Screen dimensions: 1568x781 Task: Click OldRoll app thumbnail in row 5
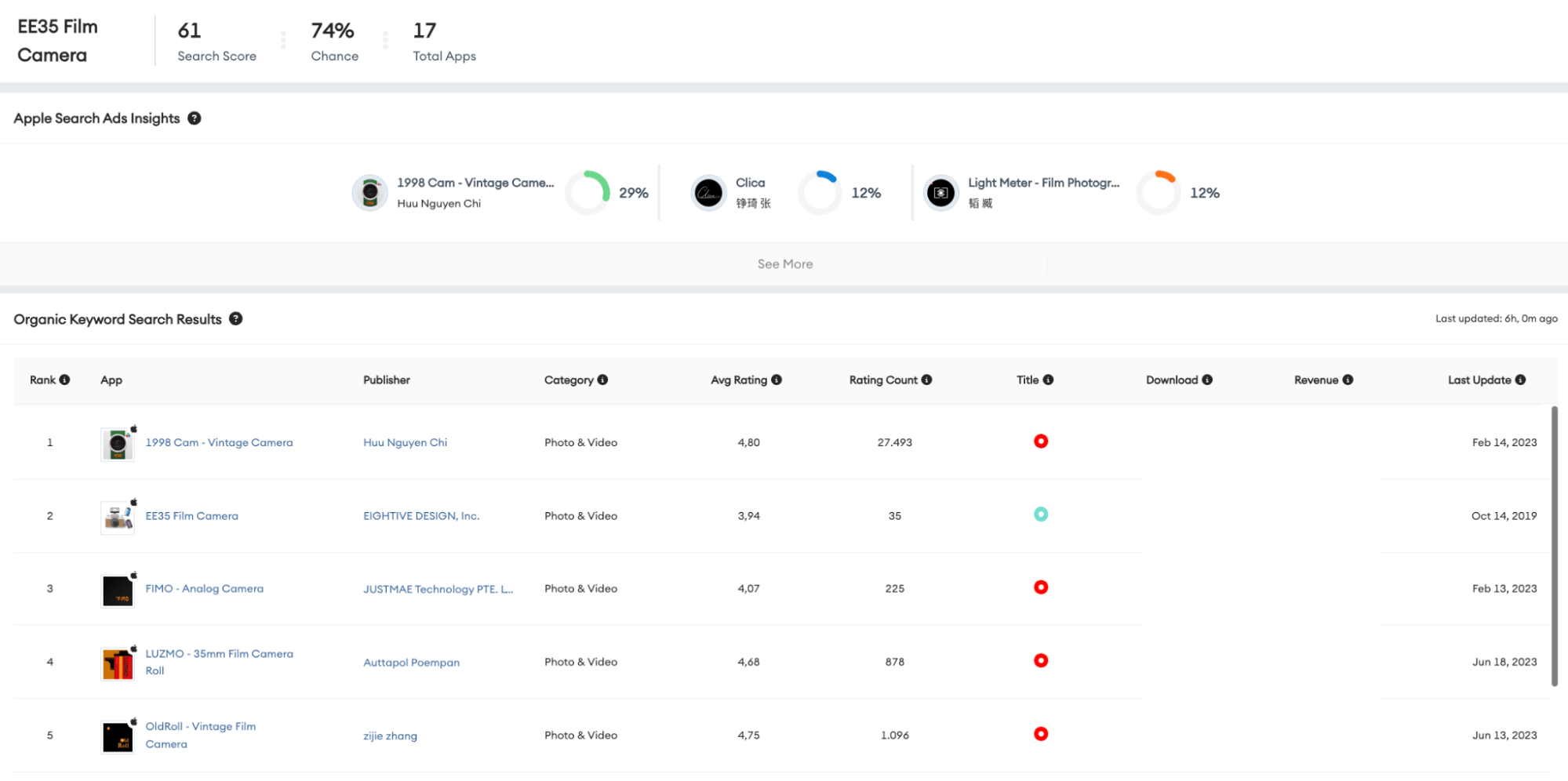click(118, 737)
